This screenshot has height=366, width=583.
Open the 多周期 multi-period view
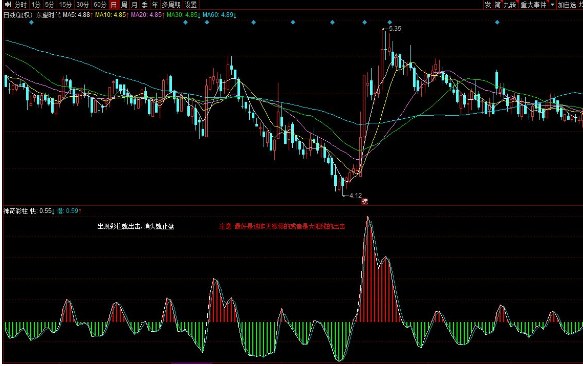click(x=171, y=4)
